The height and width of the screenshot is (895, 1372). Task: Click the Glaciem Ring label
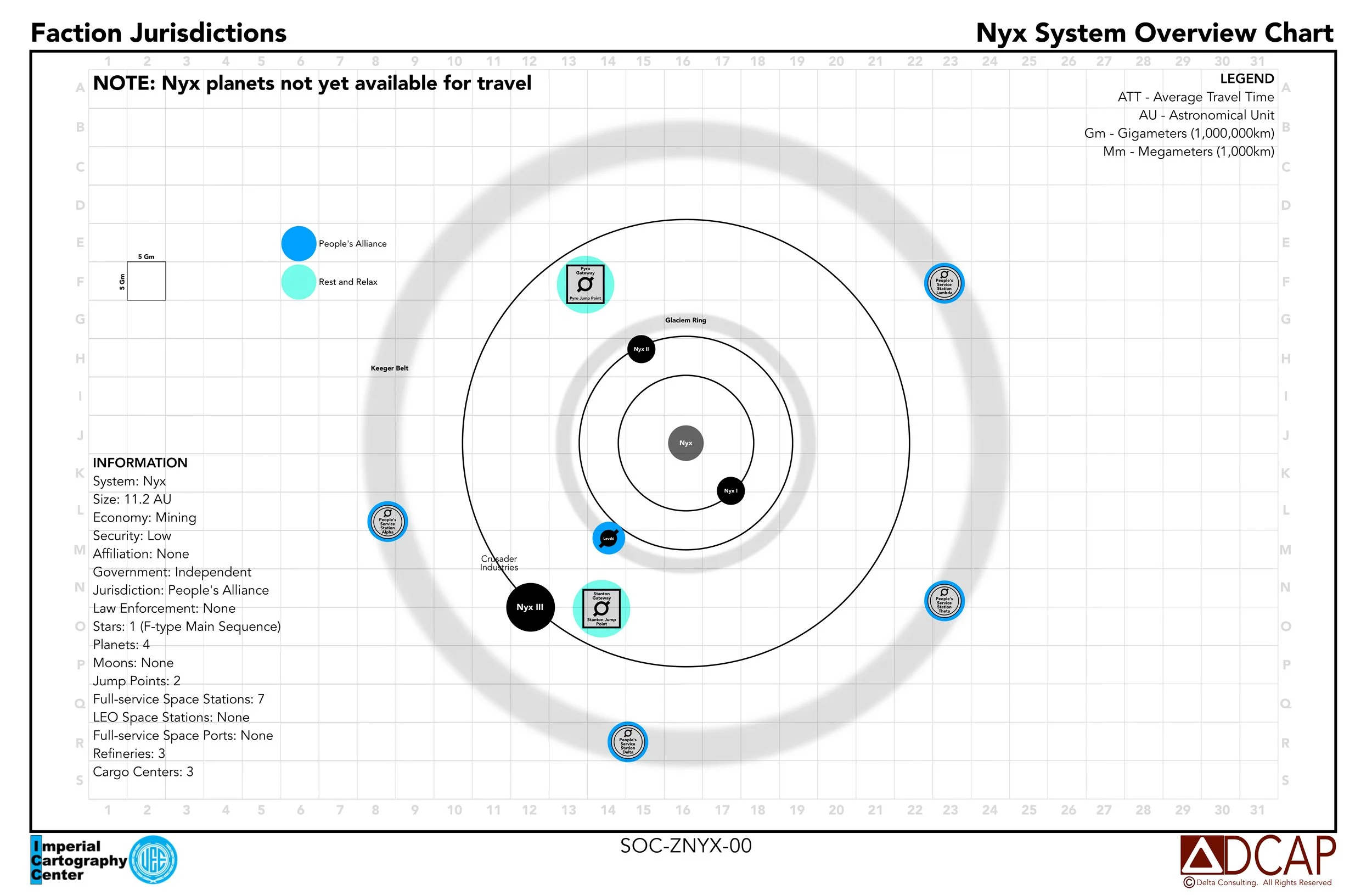(x=685, y=320)
